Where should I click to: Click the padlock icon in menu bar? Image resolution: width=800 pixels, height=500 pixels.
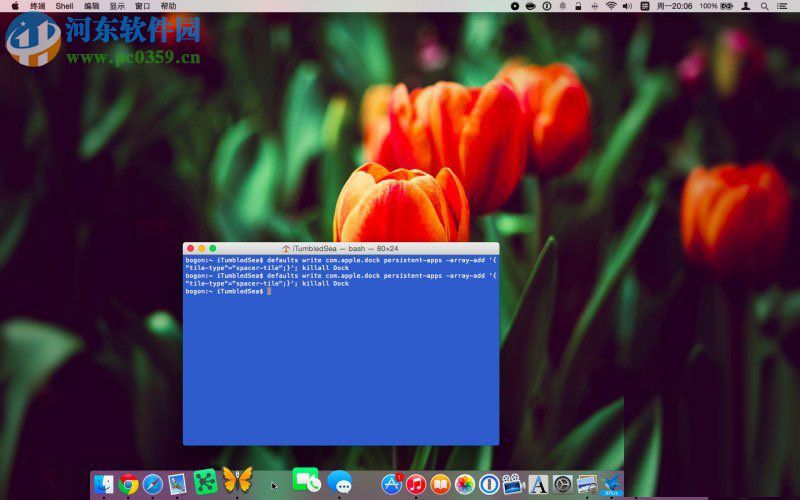coord(578,6)
